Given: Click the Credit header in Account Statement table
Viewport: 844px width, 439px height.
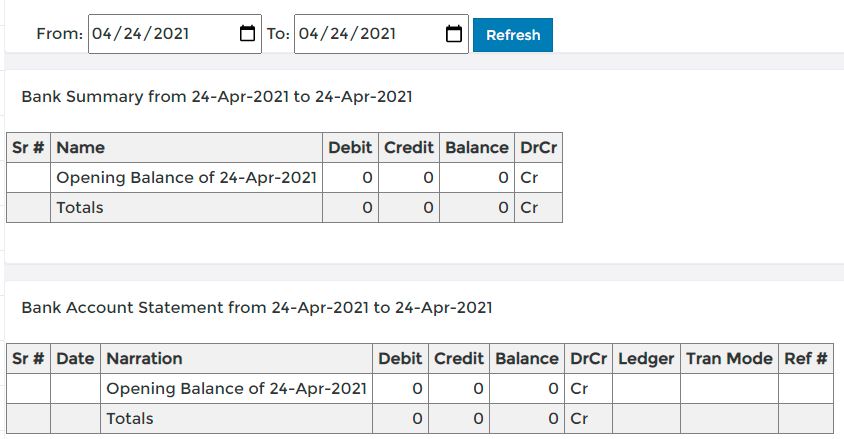Looking at the screenshot, I should [459, 359].
